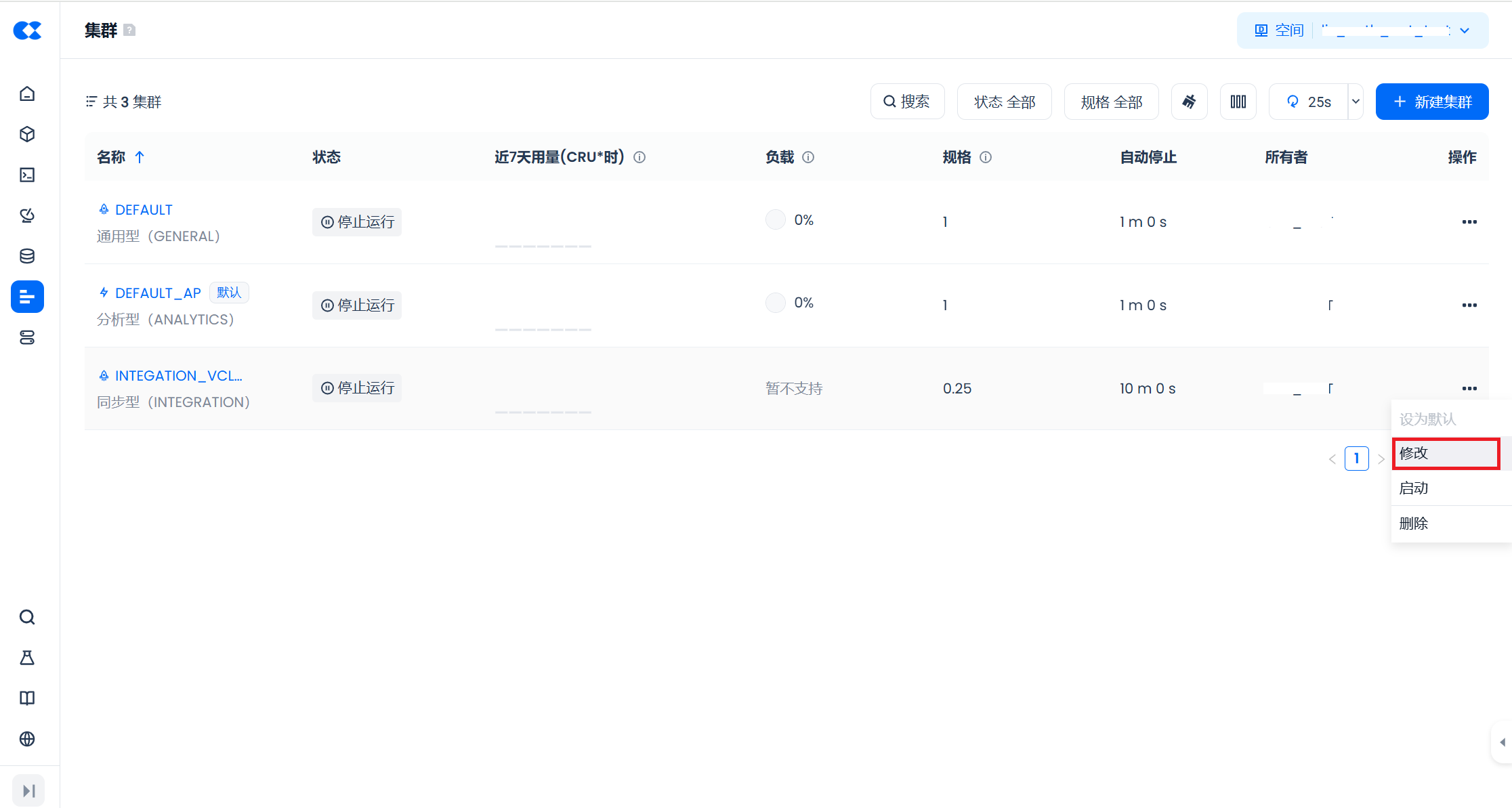Expand the right-edge collapsed side panel

[x=1502, y=742]
